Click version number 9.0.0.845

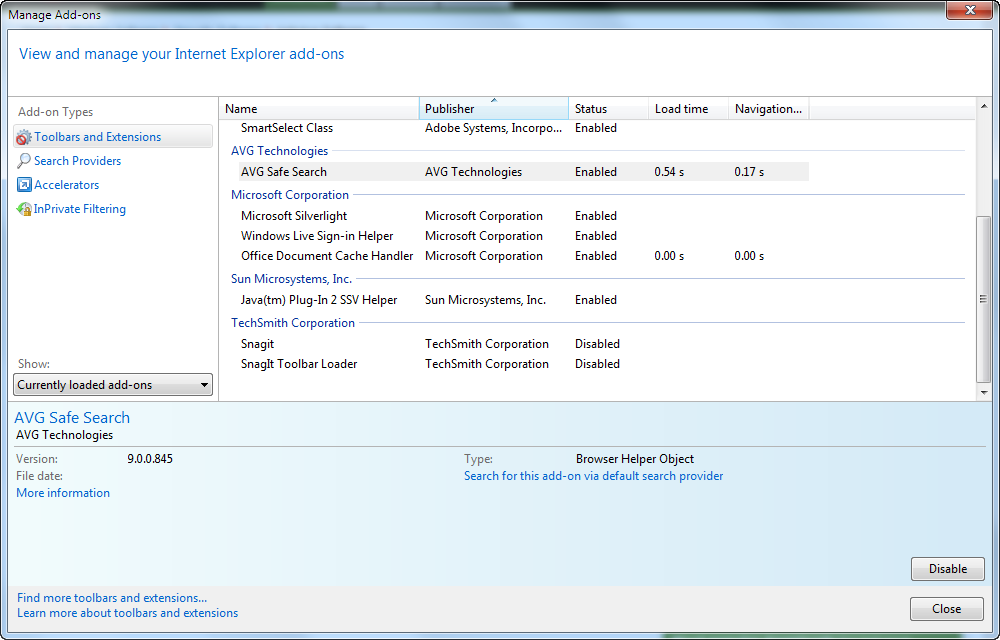(150, 458)
